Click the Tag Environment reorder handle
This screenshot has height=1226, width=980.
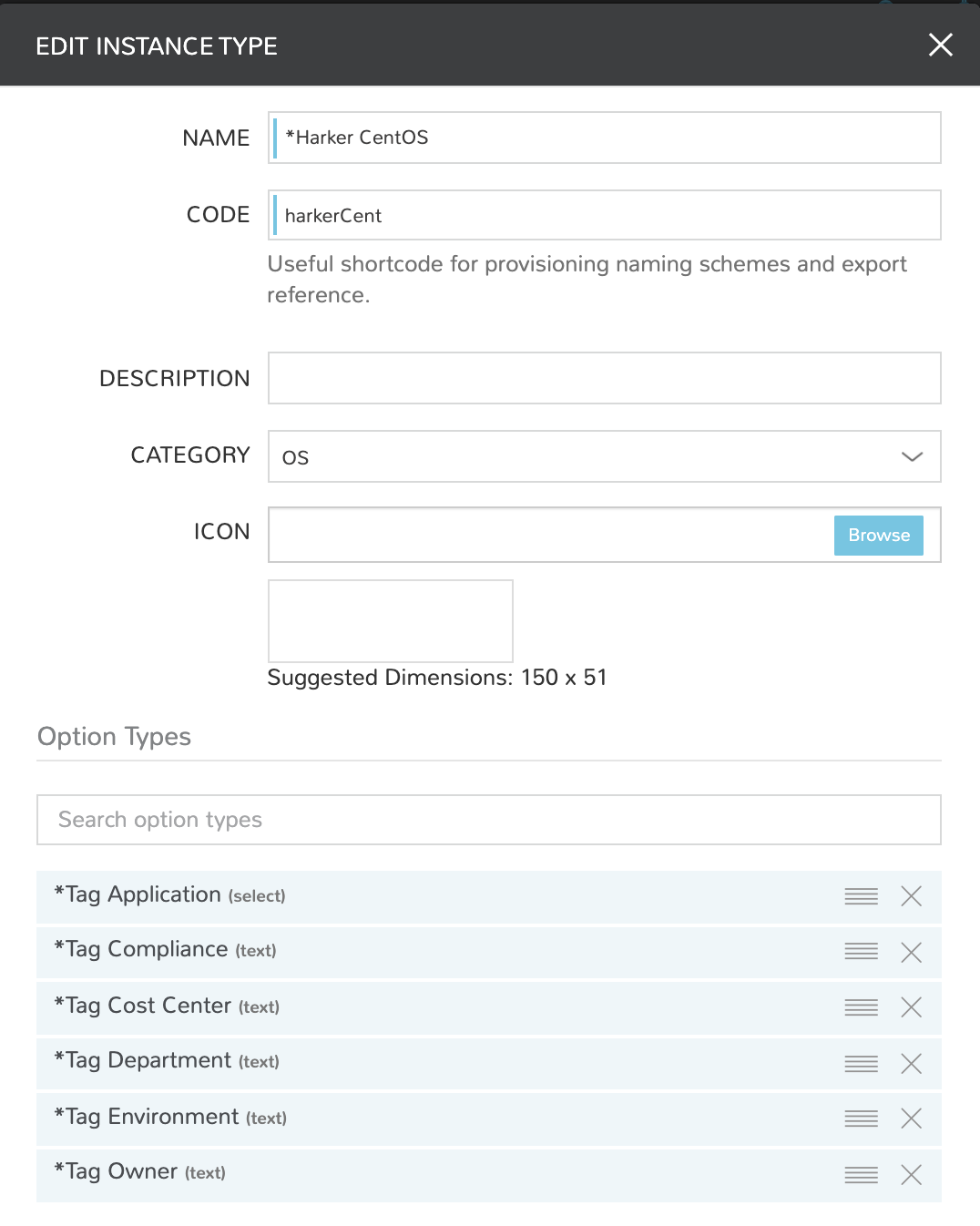(861, 1119)
